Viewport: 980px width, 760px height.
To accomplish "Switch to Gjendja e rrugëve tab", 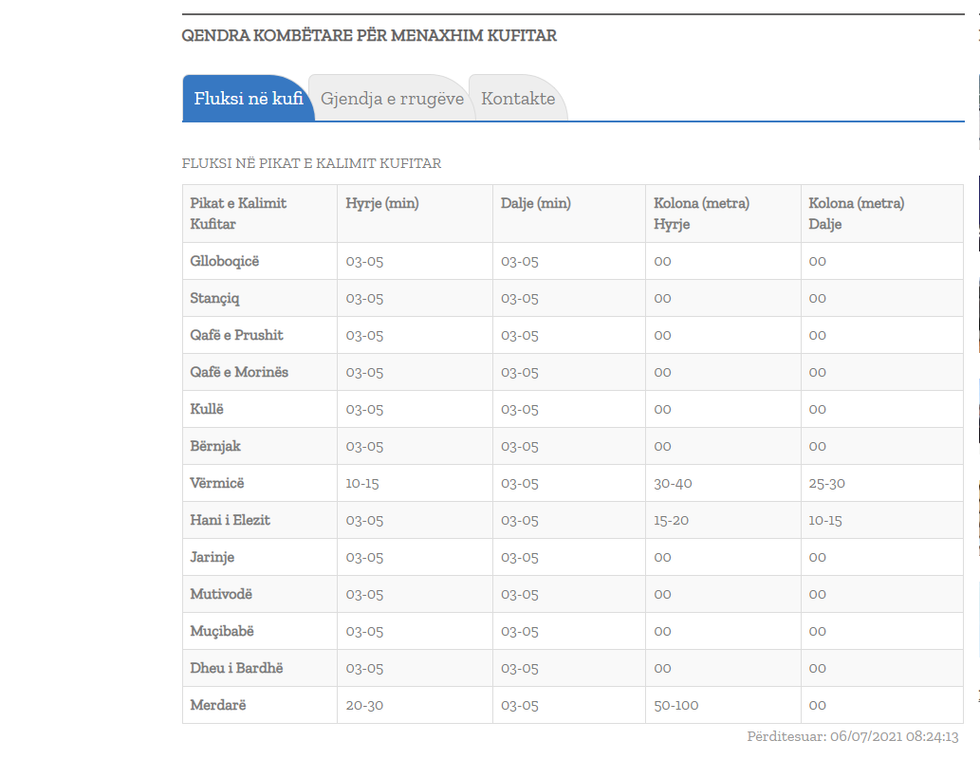I will [x=391, y=99].
